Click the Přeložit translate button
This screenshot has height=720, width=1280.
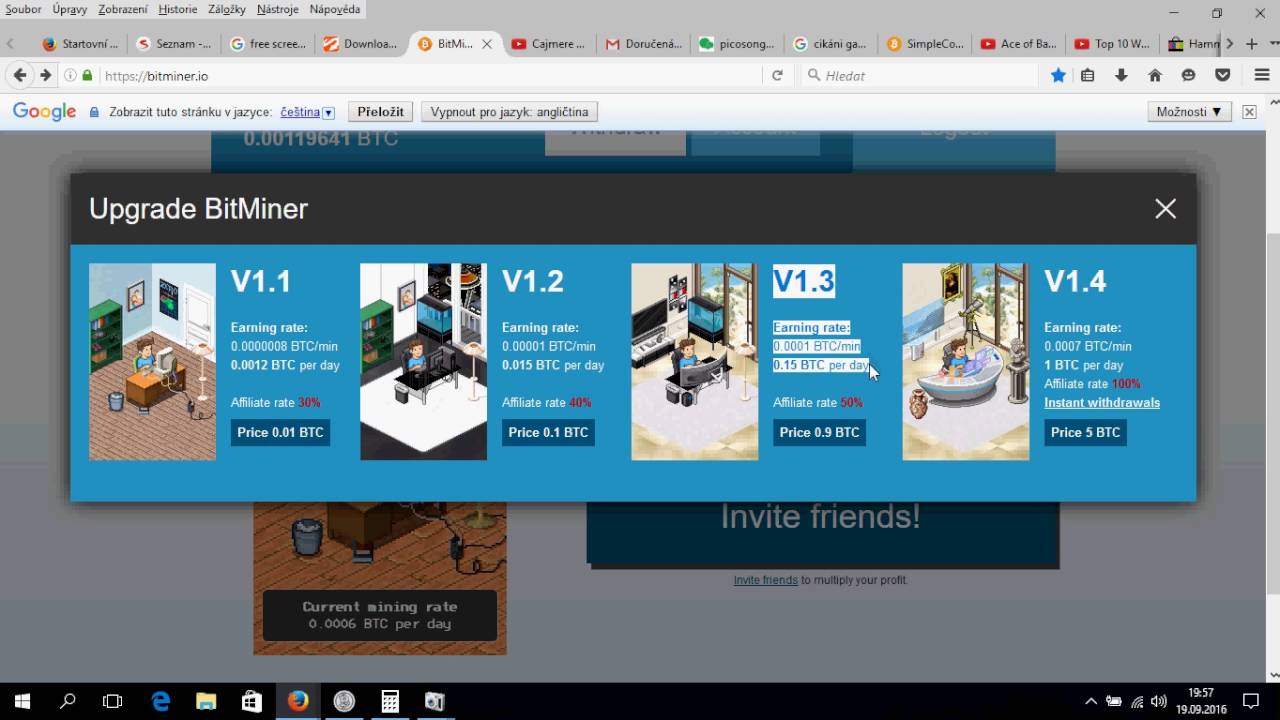pos(380,112)
